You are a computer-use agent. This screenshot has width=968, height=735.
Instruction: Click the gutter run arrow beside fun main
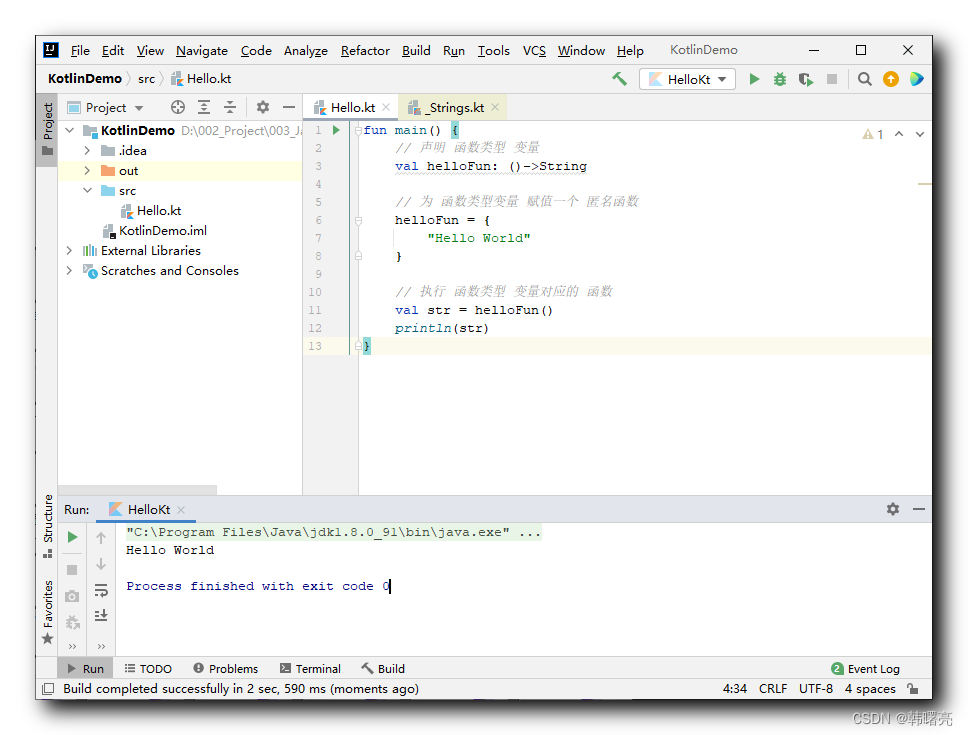336,130
